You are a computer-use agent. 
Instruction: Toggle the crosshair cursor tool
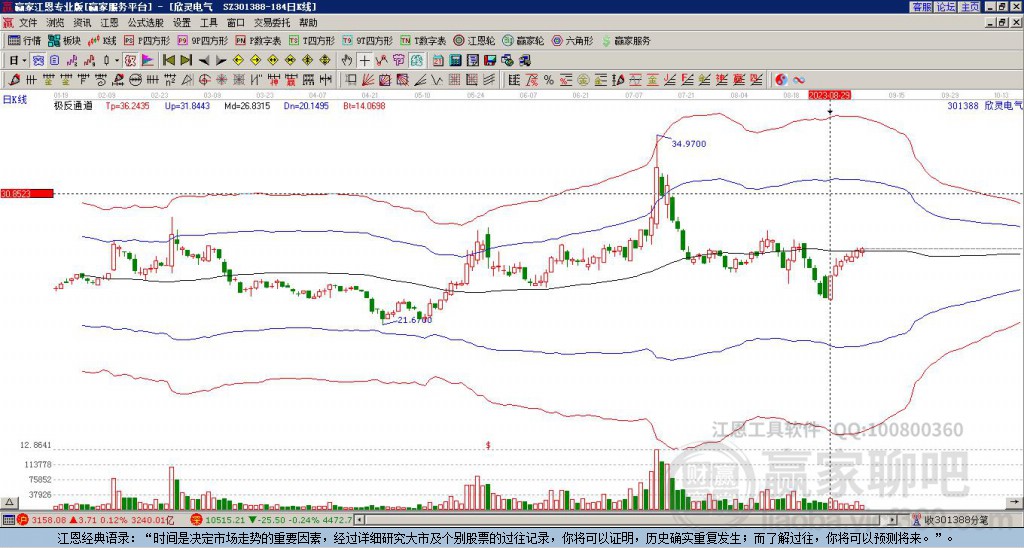[364, 61]
